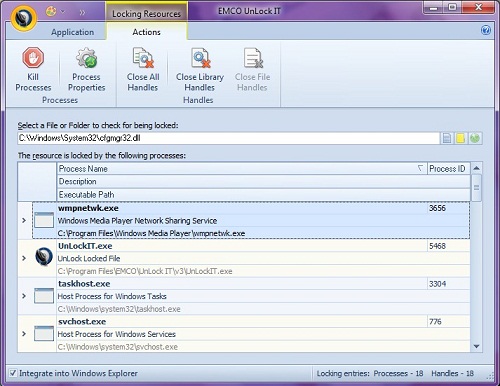Click the Executable Path column header

tap(263, 195)
